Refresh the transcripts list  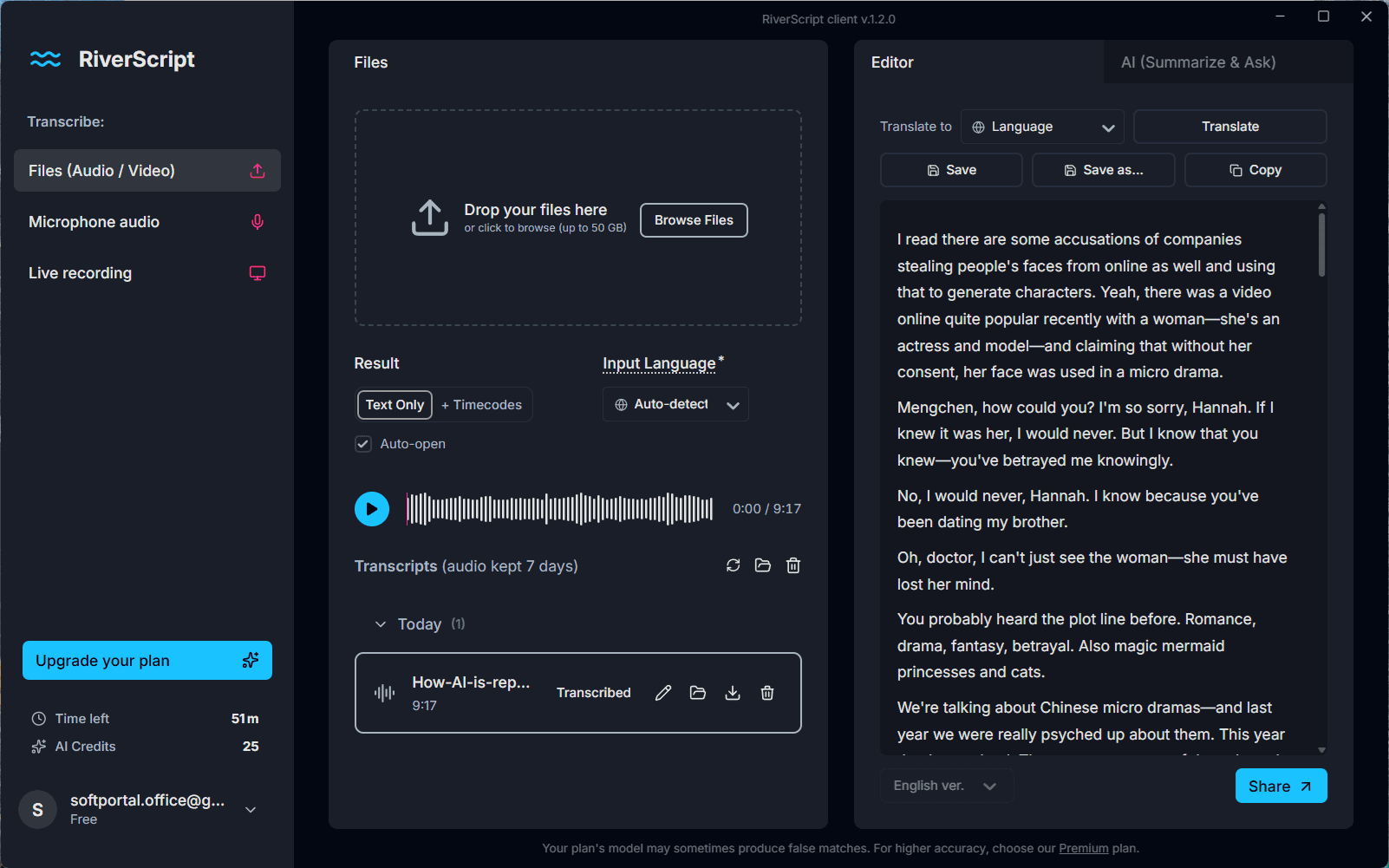[x=734, y=565]
